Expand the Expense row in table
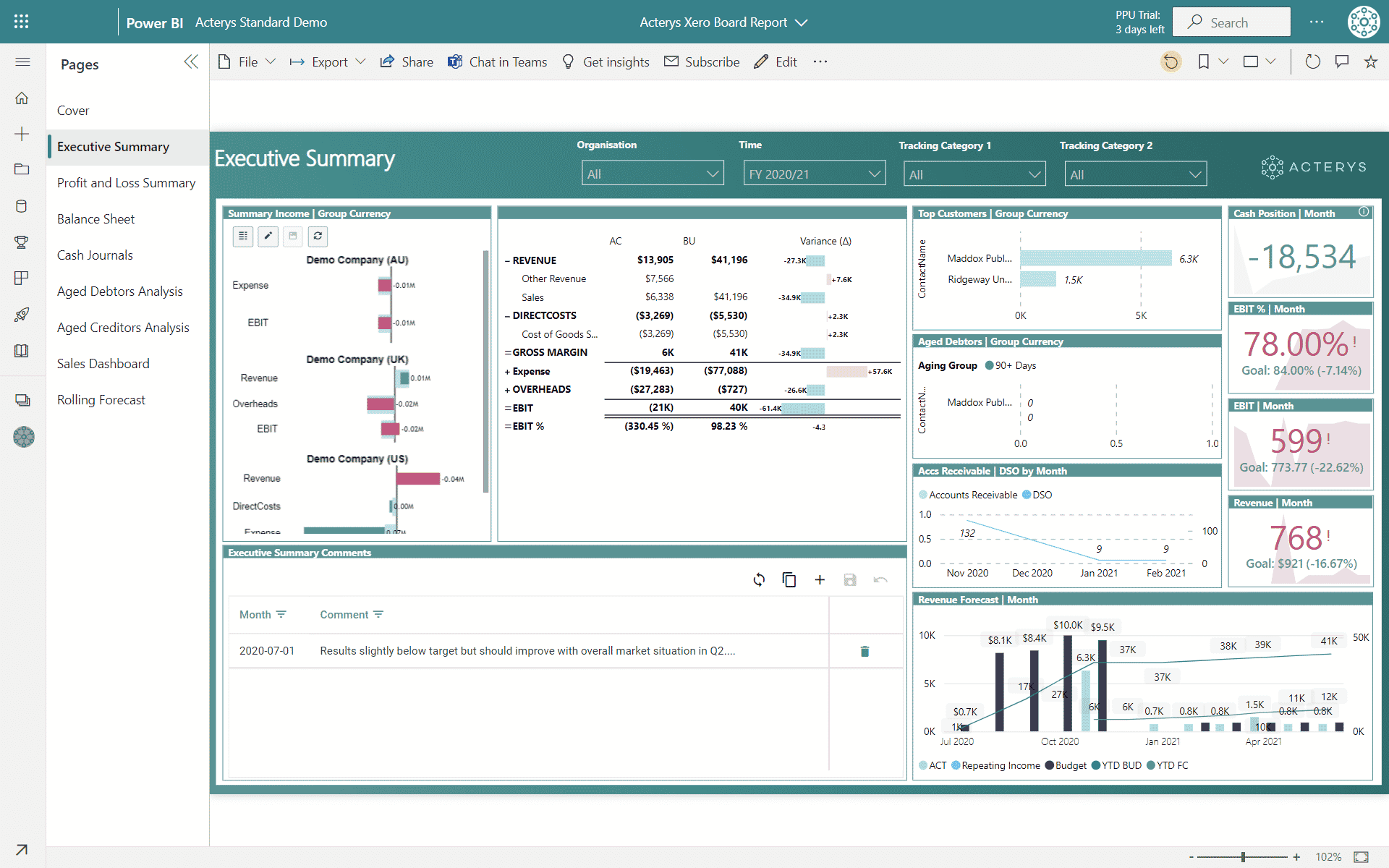 (507, 372)
